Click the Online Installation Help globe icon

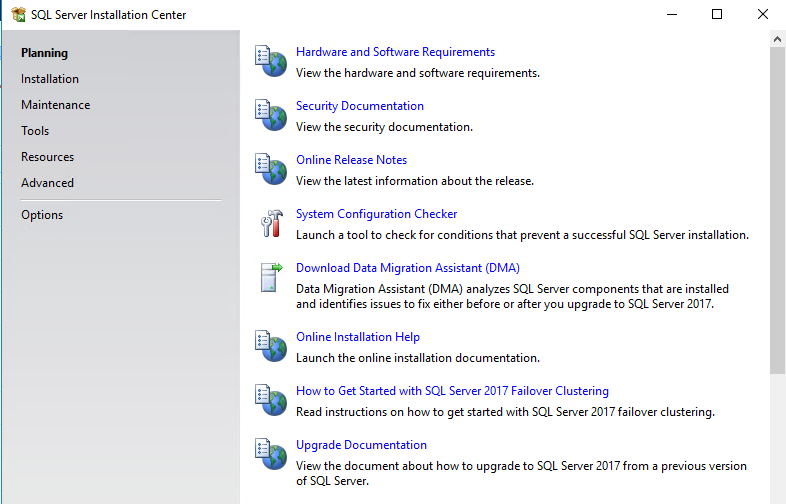pos(271,346)
